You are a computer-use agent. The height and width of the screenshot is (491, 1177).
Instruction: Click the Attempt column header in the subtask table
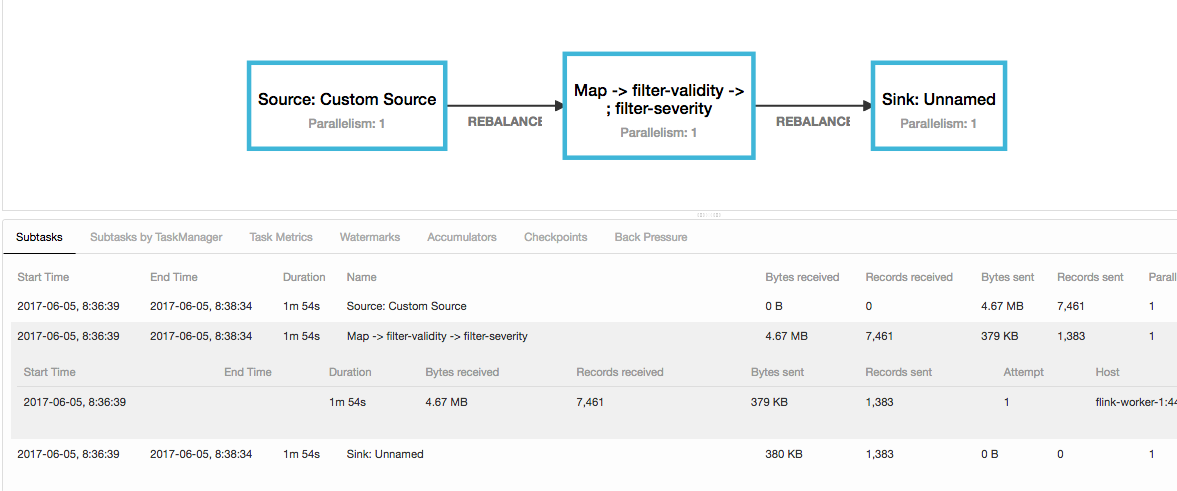pyautogui.click(x=1023, y=372)
